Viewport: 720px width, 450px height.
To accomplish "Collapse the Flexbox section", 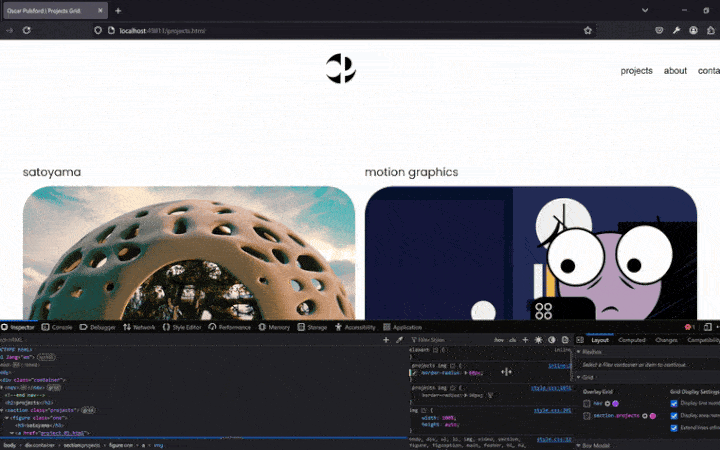I will pyautogui.click(x=579, y=352).
